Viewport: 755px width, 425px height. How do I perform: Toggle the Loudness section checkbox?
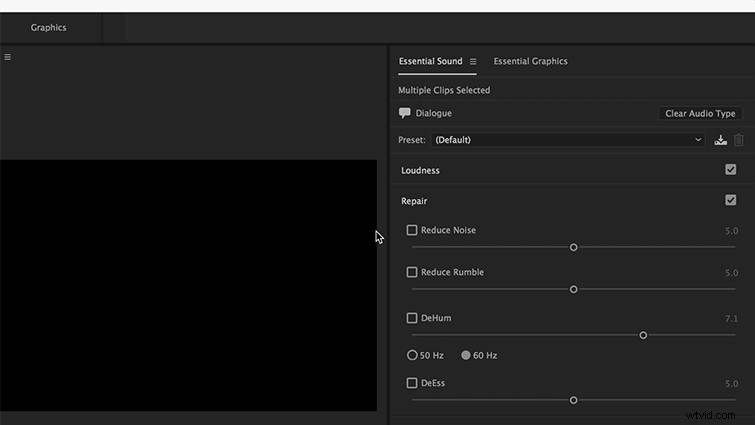point(730,169)
